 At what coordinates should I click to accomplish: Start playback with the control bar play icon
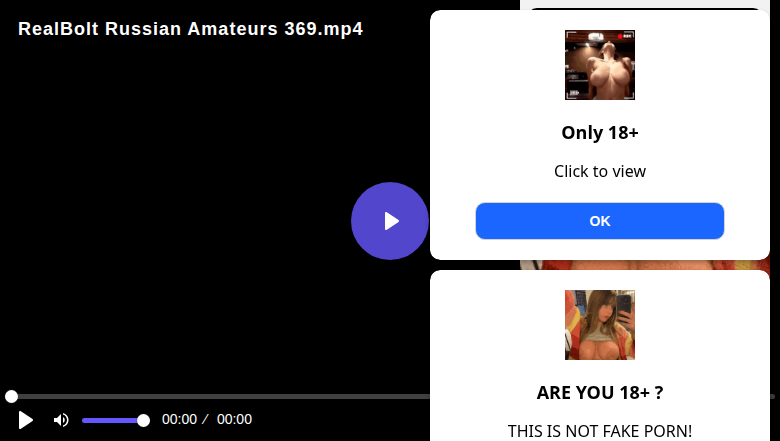click(x=25, y=420)
